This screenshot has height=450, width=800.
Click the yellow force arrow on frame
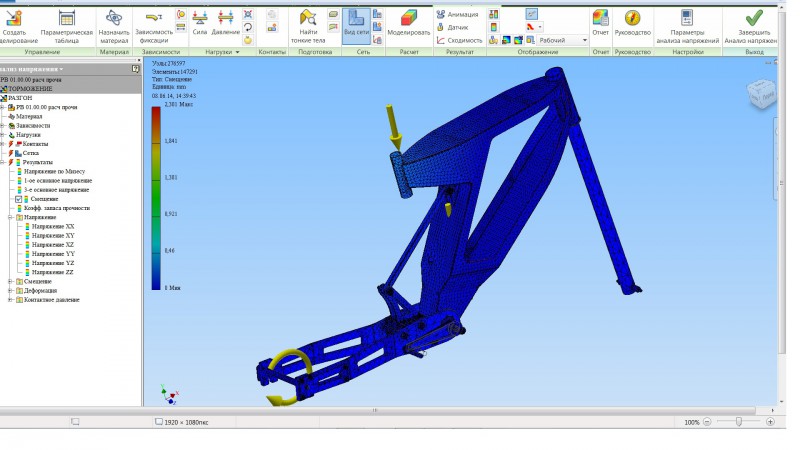coord(394,128)
